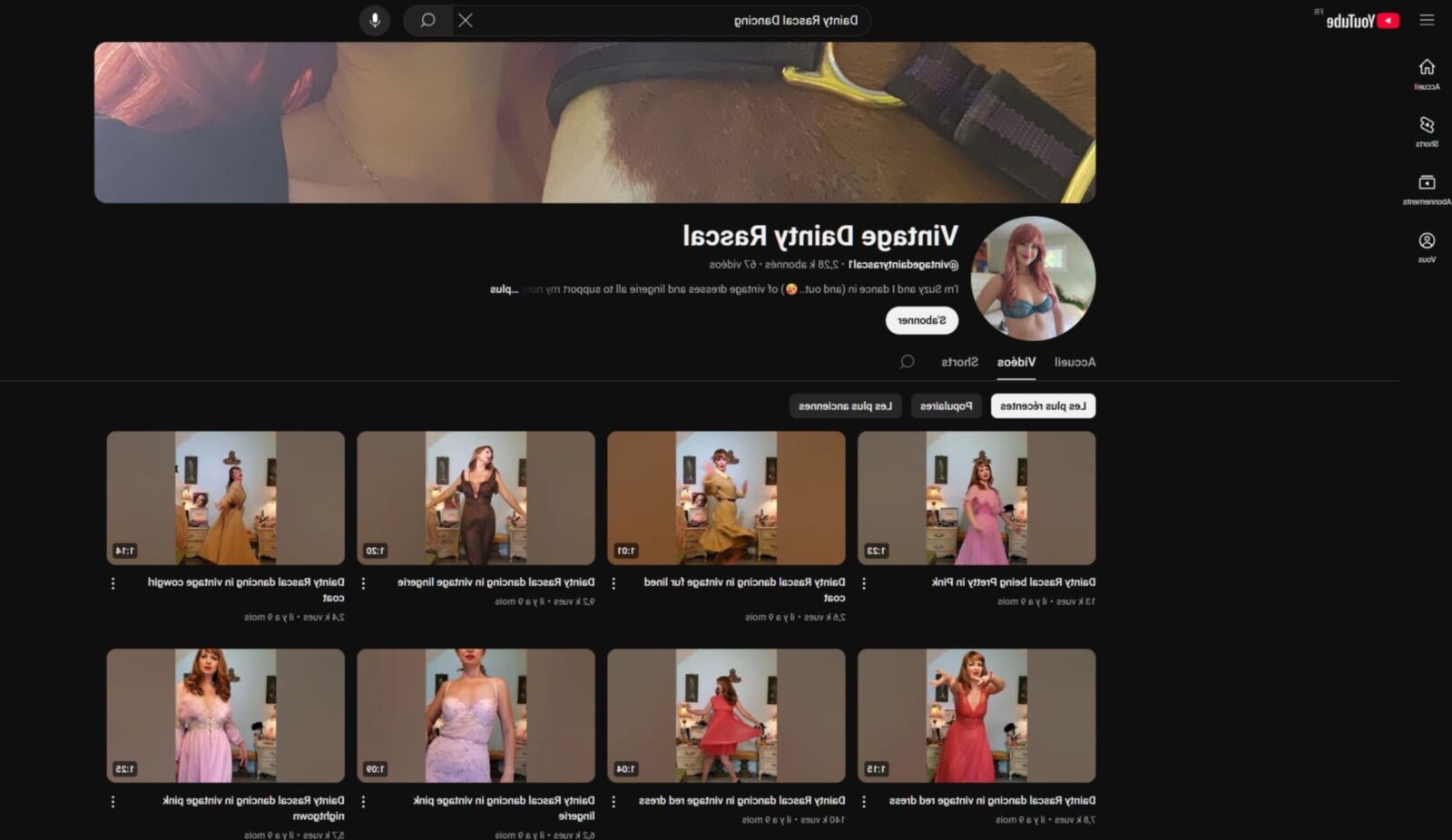This screenshot has height=840, width=1452.
Task: Open Accueil home in sidebar
Action: click(x=1427, y=73)
